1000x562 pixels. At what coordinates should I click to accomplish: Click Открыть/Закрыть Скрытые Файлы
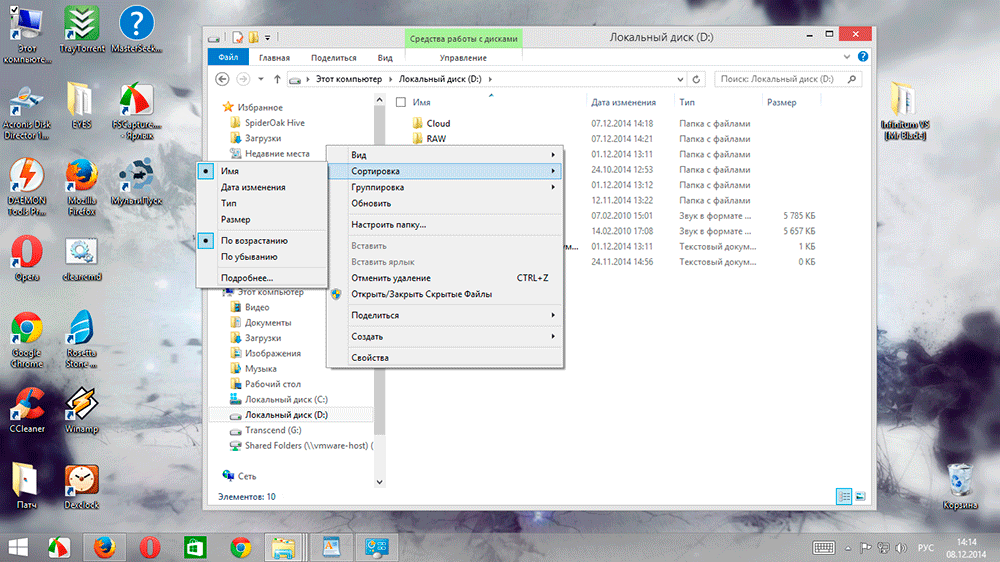click(x=445, y=294)
